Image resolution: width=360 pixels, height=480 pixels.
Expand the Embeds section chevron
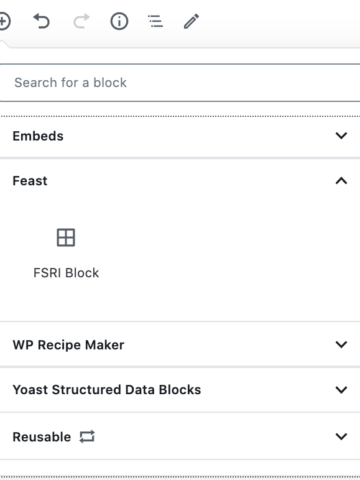[x=341, y=136]
